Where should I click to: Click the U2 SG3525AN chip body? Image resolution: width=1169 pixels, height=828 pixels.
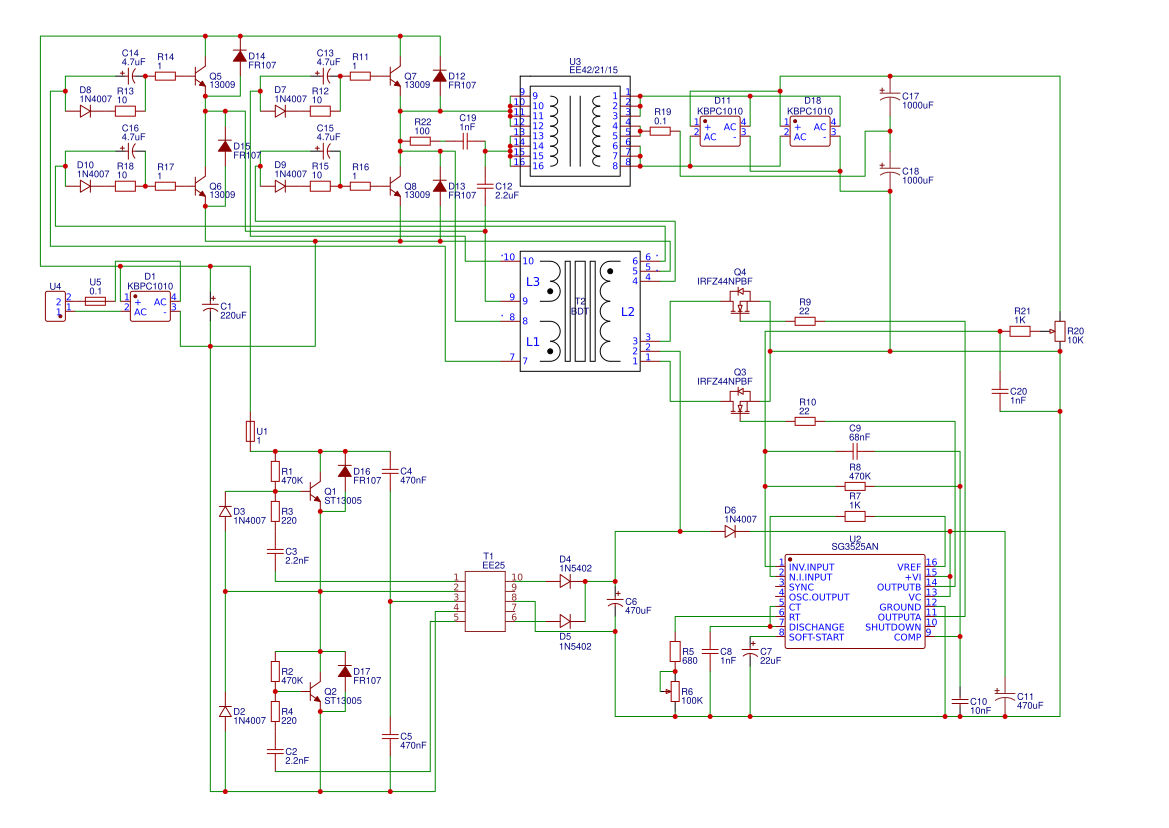[855, 601]
